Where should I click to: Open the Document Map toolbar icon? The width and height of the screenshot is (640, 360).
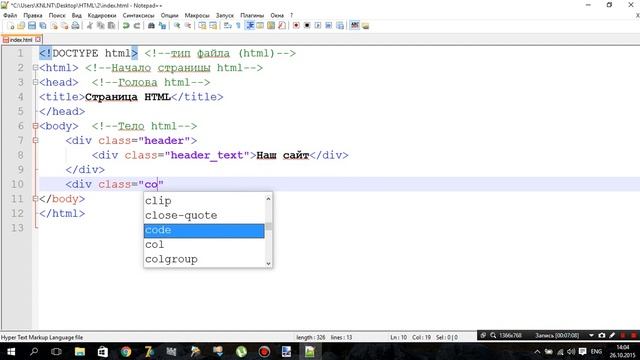tap(271, 26)
